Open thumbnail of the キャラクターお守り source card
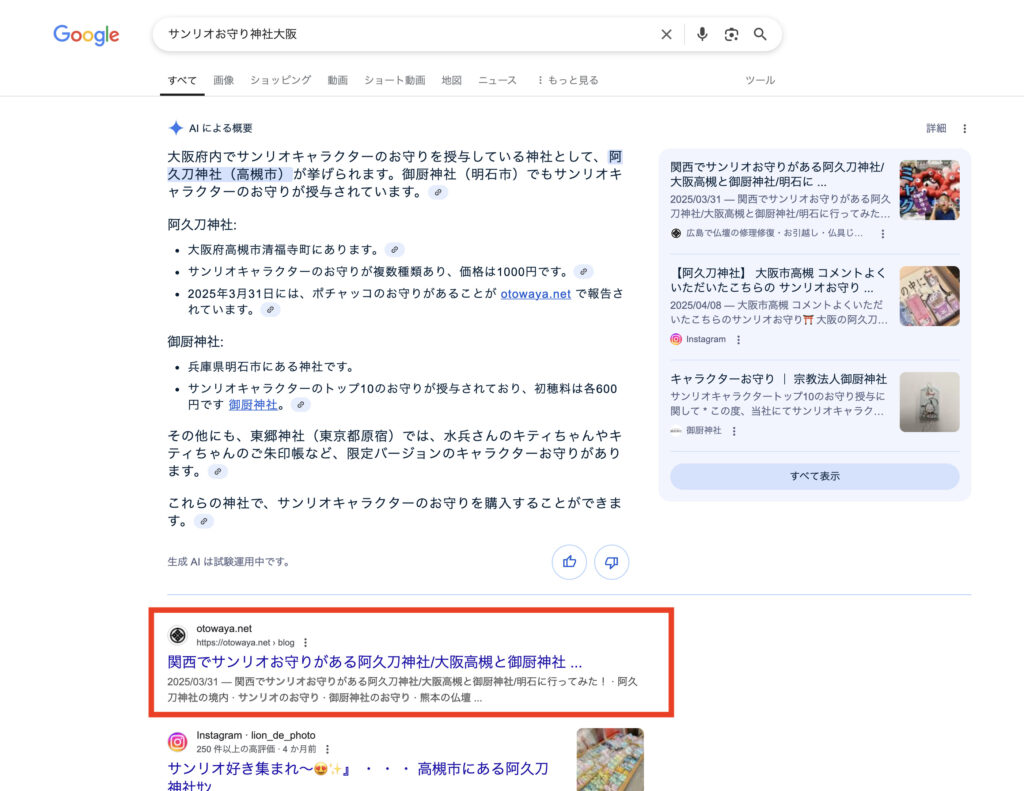Viewport: 1024px width, 791px height. pyautogui.click(x=929, y=402)
